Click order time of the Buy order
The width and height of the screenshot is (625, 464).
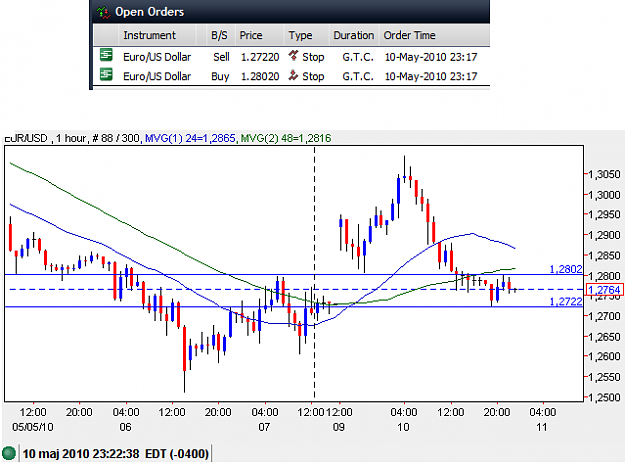coord(431,77)
